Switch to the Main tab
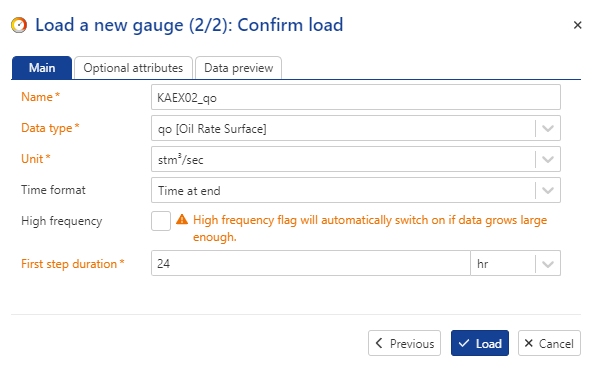Viewport: 593px width, 368px height. click(x=42, y=68)
